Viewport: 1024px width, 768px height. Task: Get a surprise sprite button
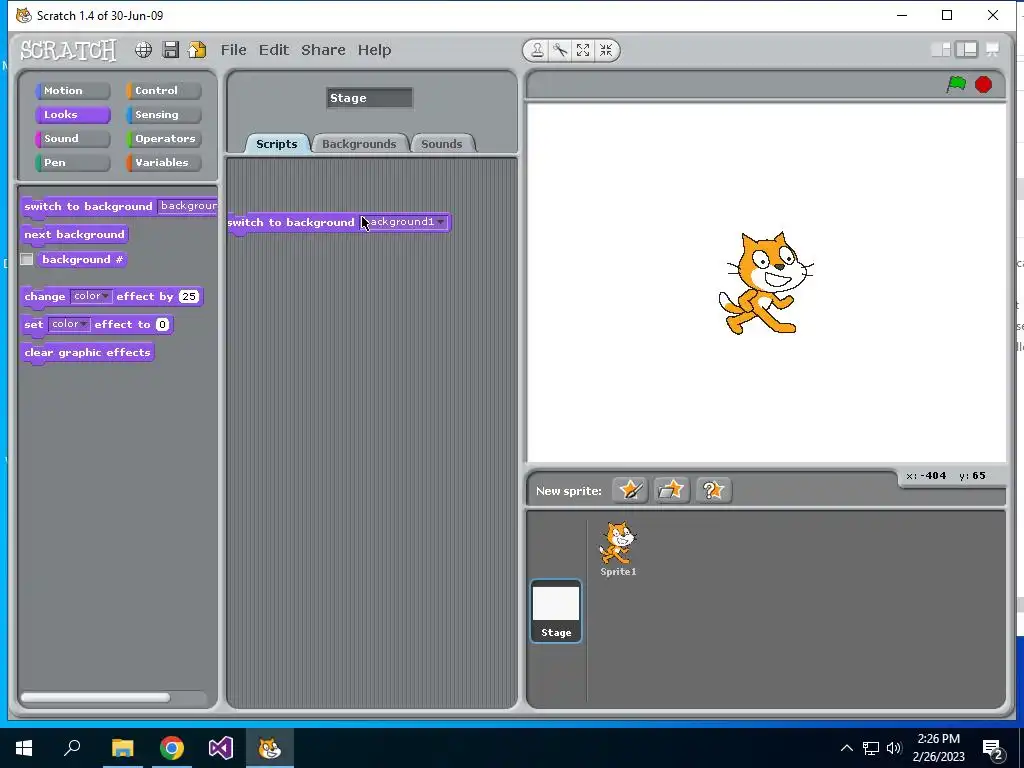tap(713, 490)
